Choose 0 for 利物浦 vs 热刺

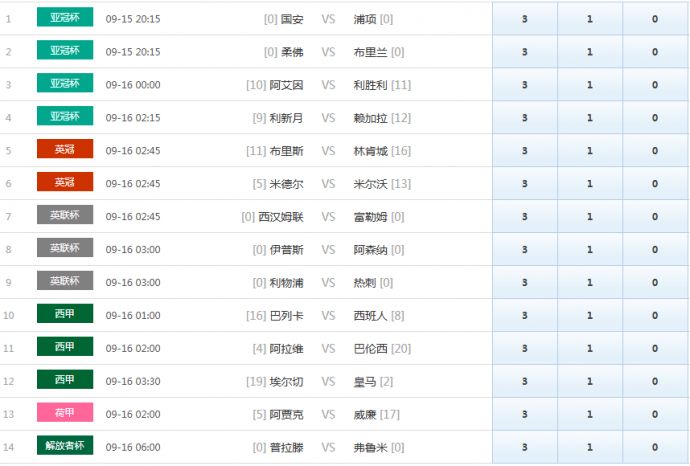tap(655, 283)
